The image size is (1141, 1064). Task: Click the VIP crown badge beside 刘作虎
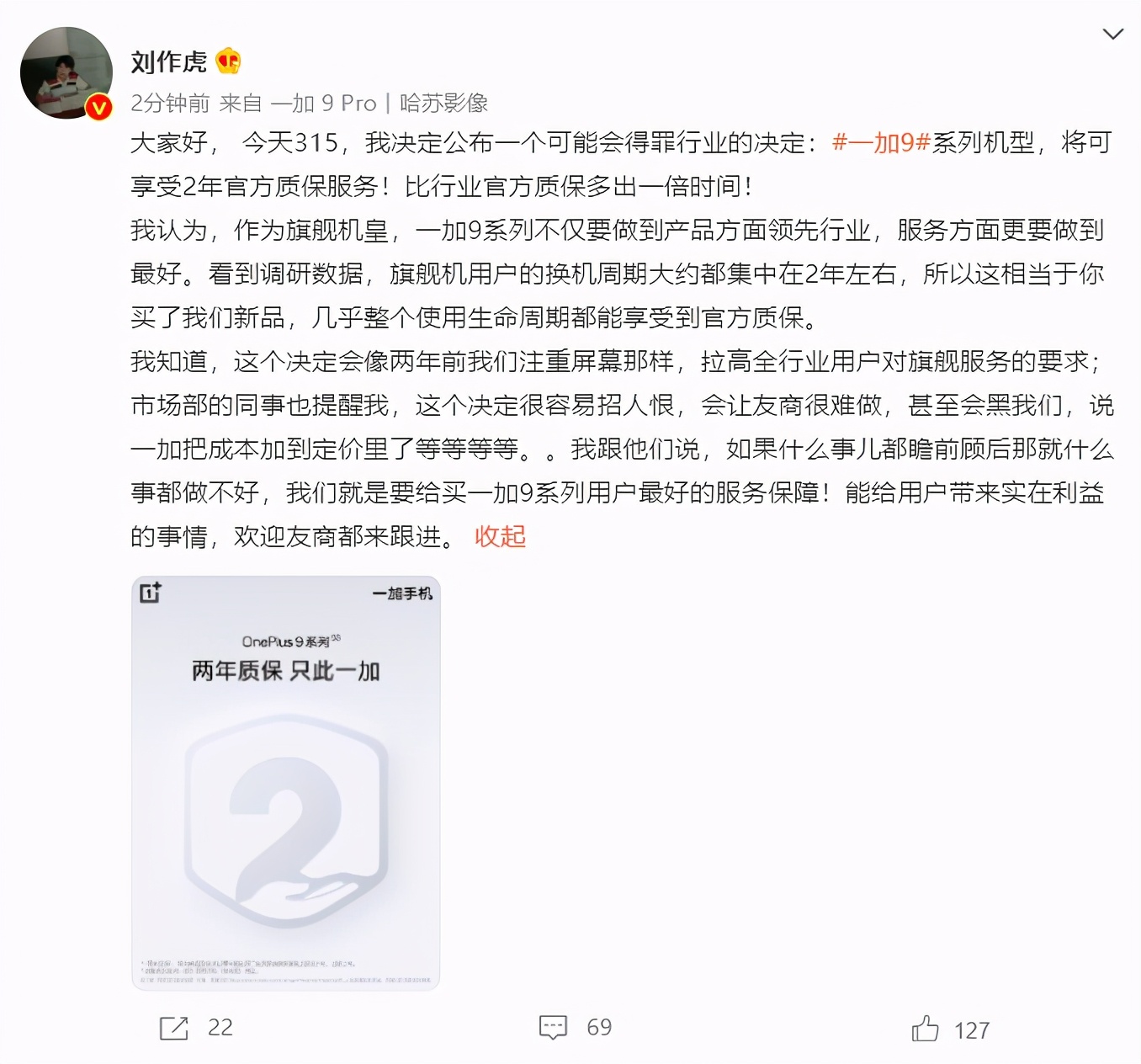pos(228,61)
